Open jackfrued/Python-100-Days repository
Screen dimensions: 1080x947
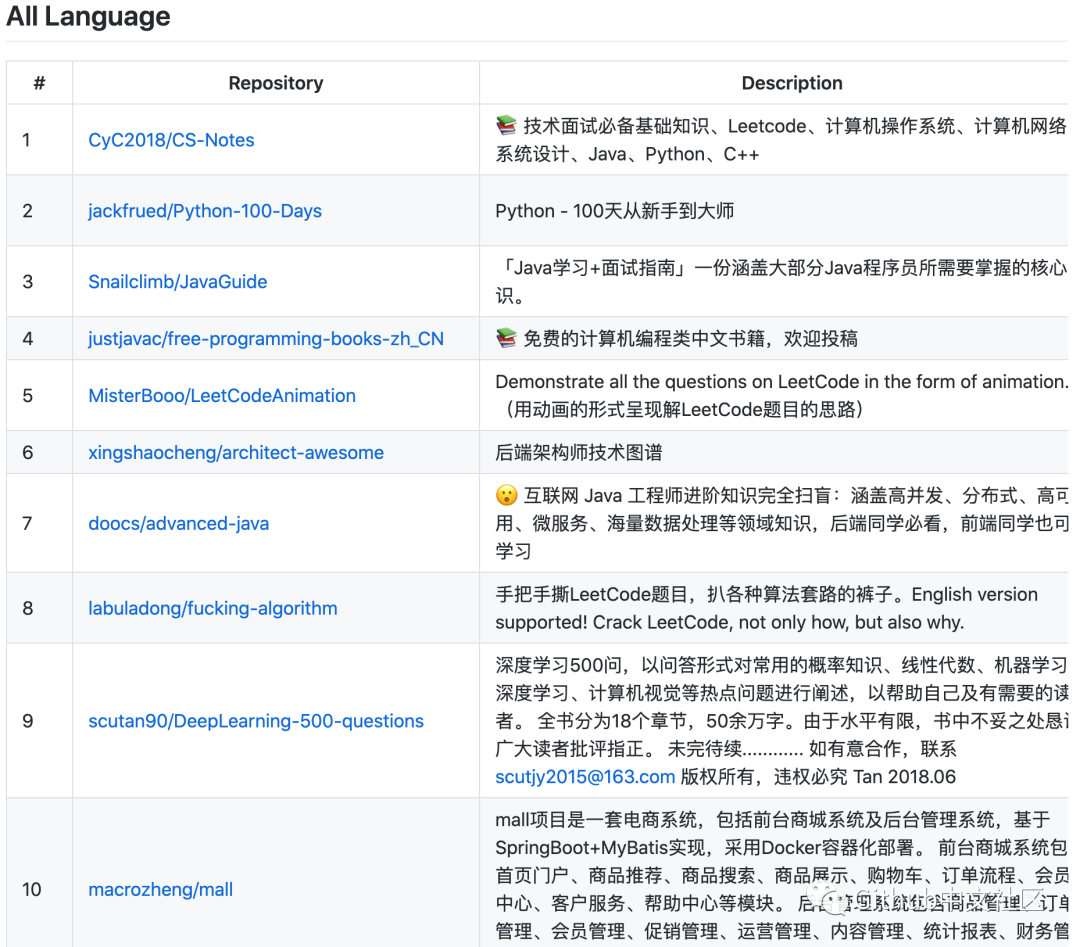pos(205,211)
